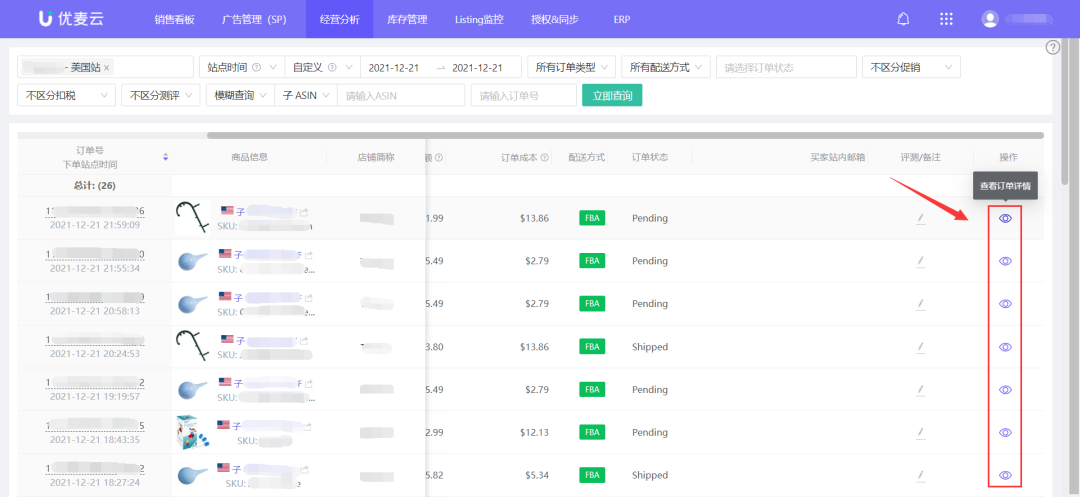Remove the 美国站 store tag
The image size is (1080, 497).
107,67
